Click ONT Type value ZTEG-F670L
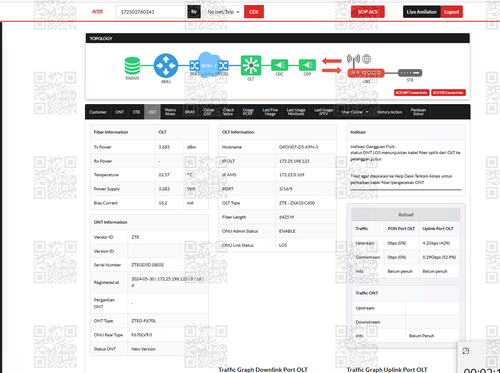Viewport: 500px width, 373px height. (144, 321)
